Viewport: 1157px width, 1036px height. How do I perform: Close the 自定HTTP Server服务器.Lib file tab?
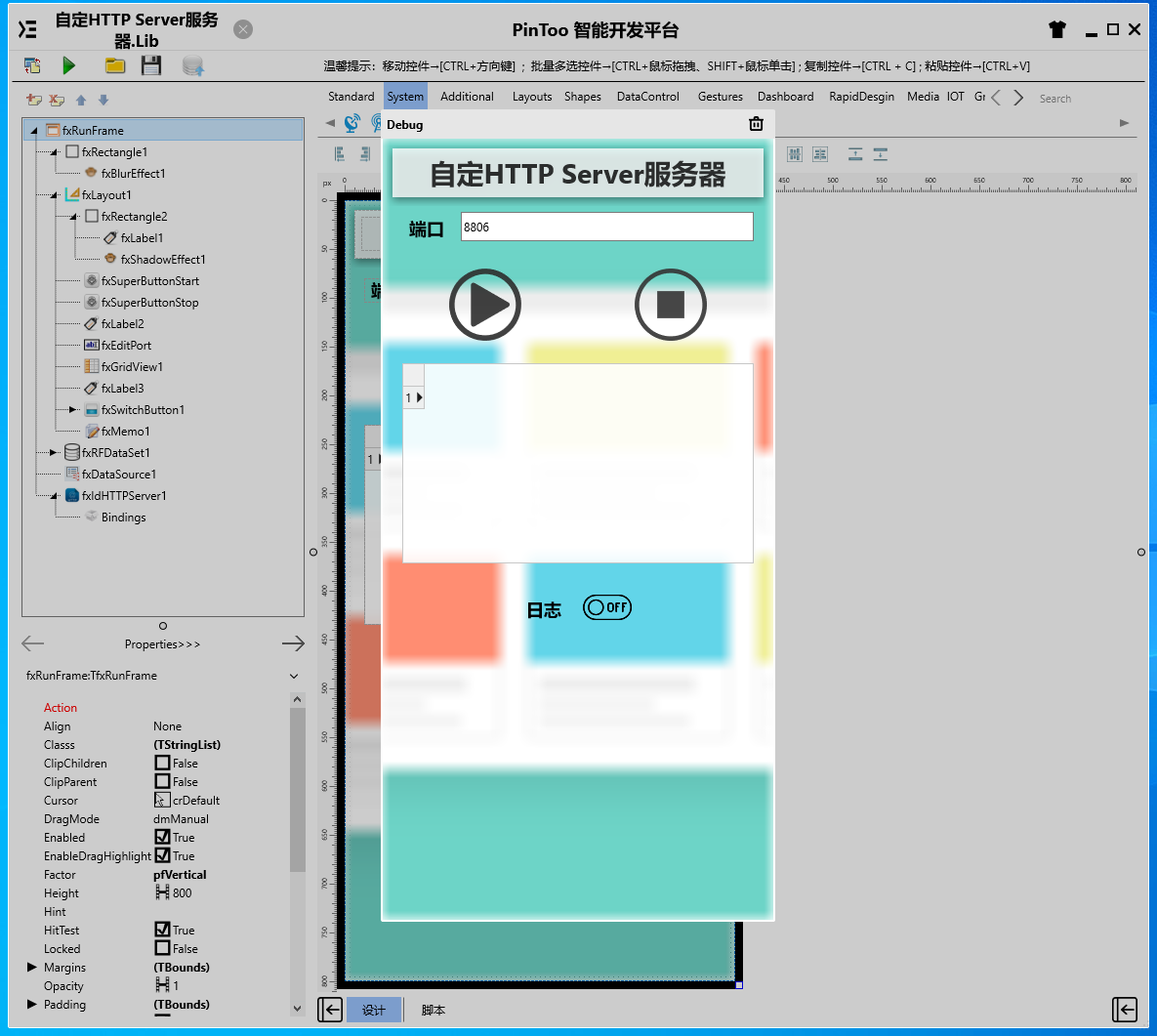click(x=243, y=29)
